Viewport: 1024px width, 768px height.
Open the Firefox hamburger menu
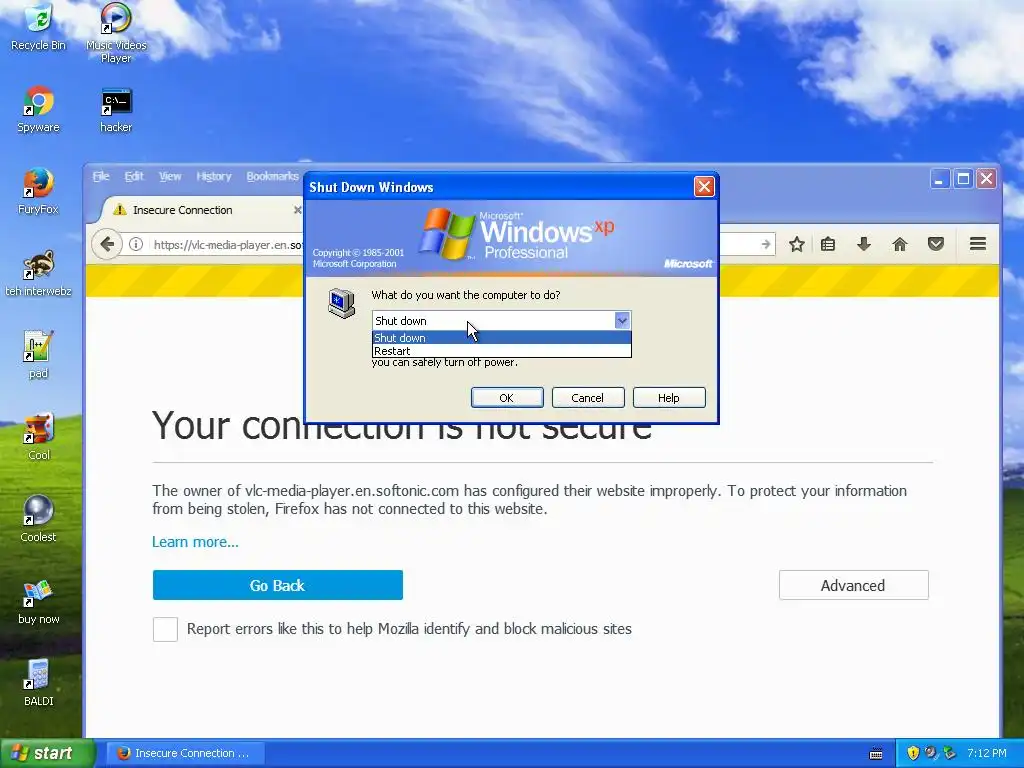coord(978,244)
